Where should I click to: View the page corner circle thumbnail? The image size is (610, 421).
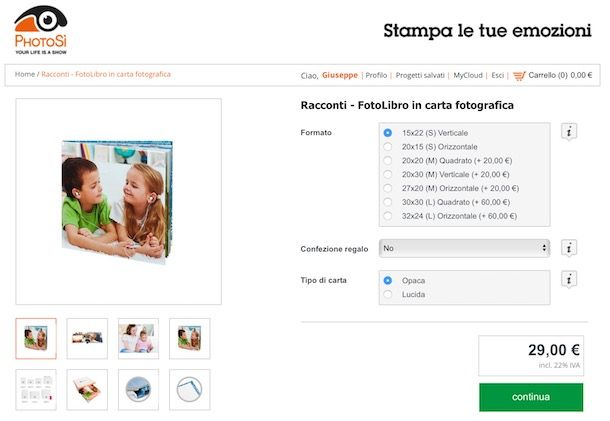(x=189, y=389)
